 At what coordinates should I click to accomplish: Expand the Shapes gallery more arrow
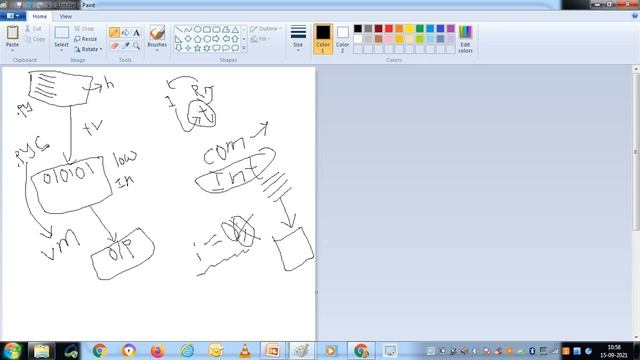tap(244, 48)
